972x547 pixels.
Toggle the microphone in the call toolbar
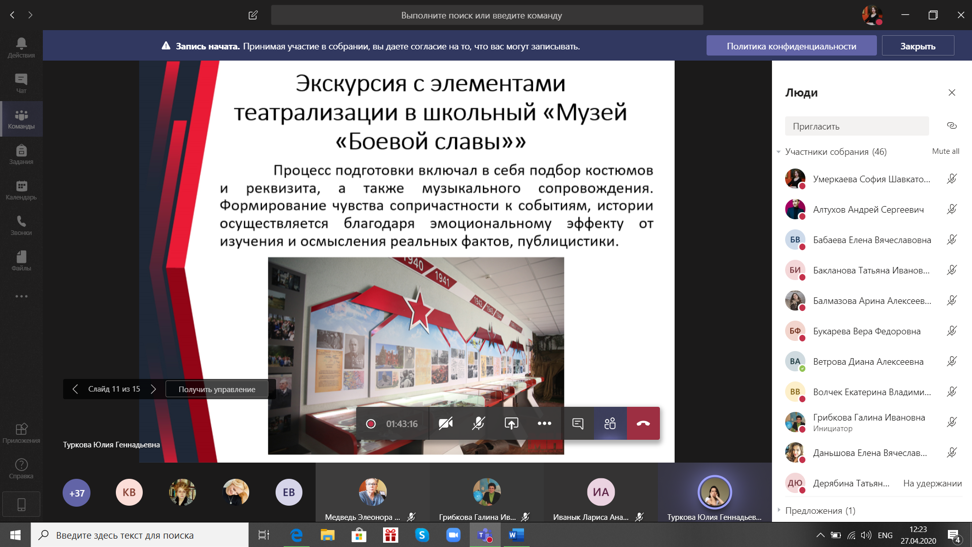[478, 424]
